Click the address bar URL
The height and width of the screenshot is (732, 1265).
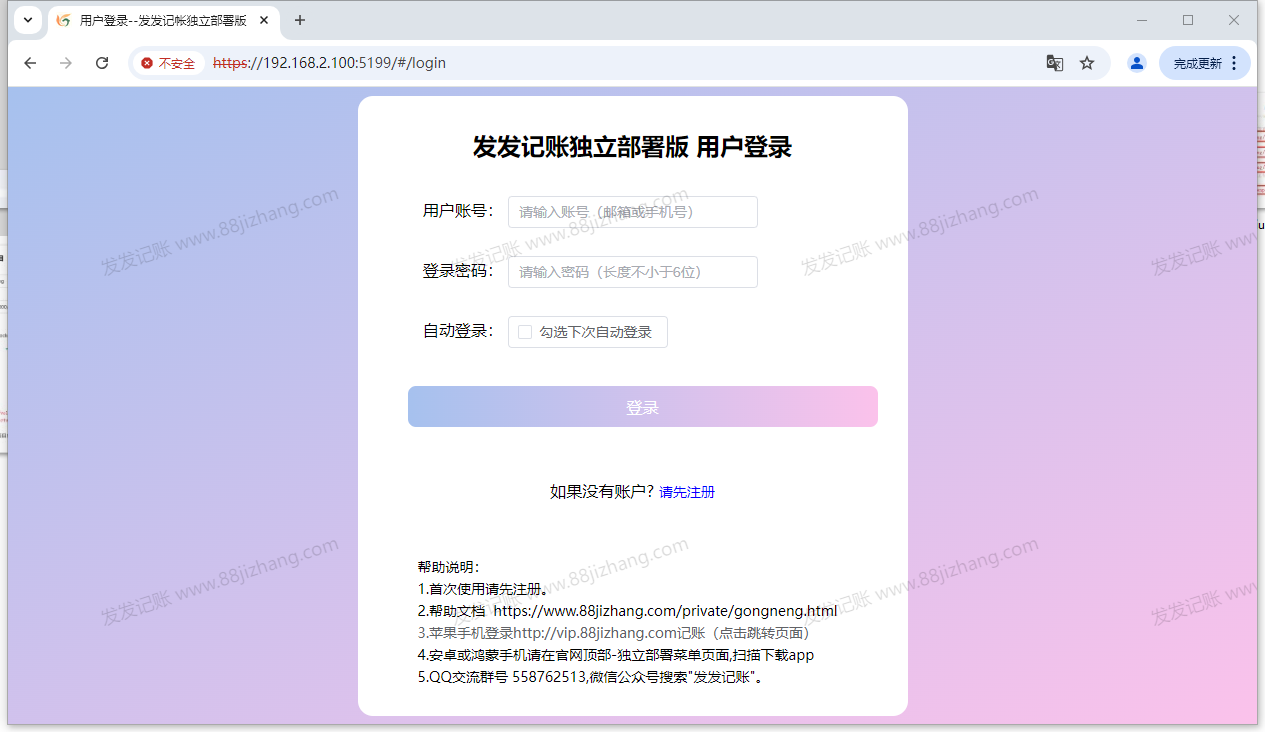click(330, 63)
